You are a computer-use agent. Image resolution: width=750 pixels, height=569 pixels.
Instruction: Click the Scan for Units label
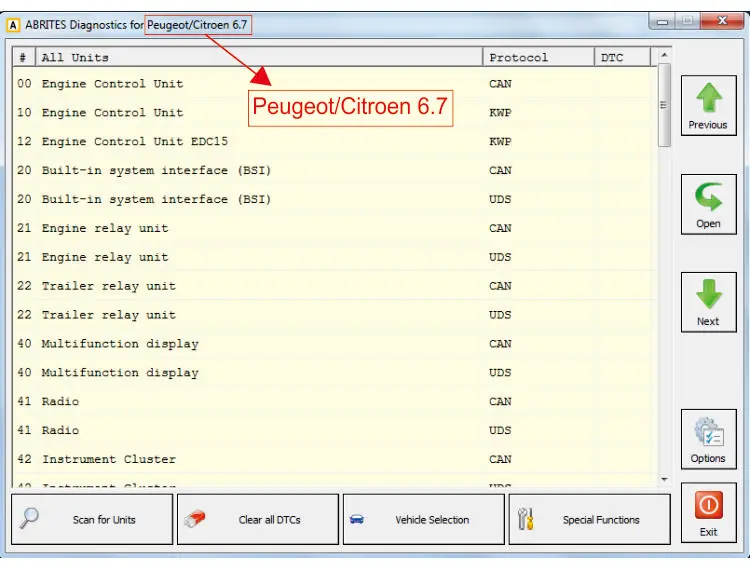coord(104,520)
